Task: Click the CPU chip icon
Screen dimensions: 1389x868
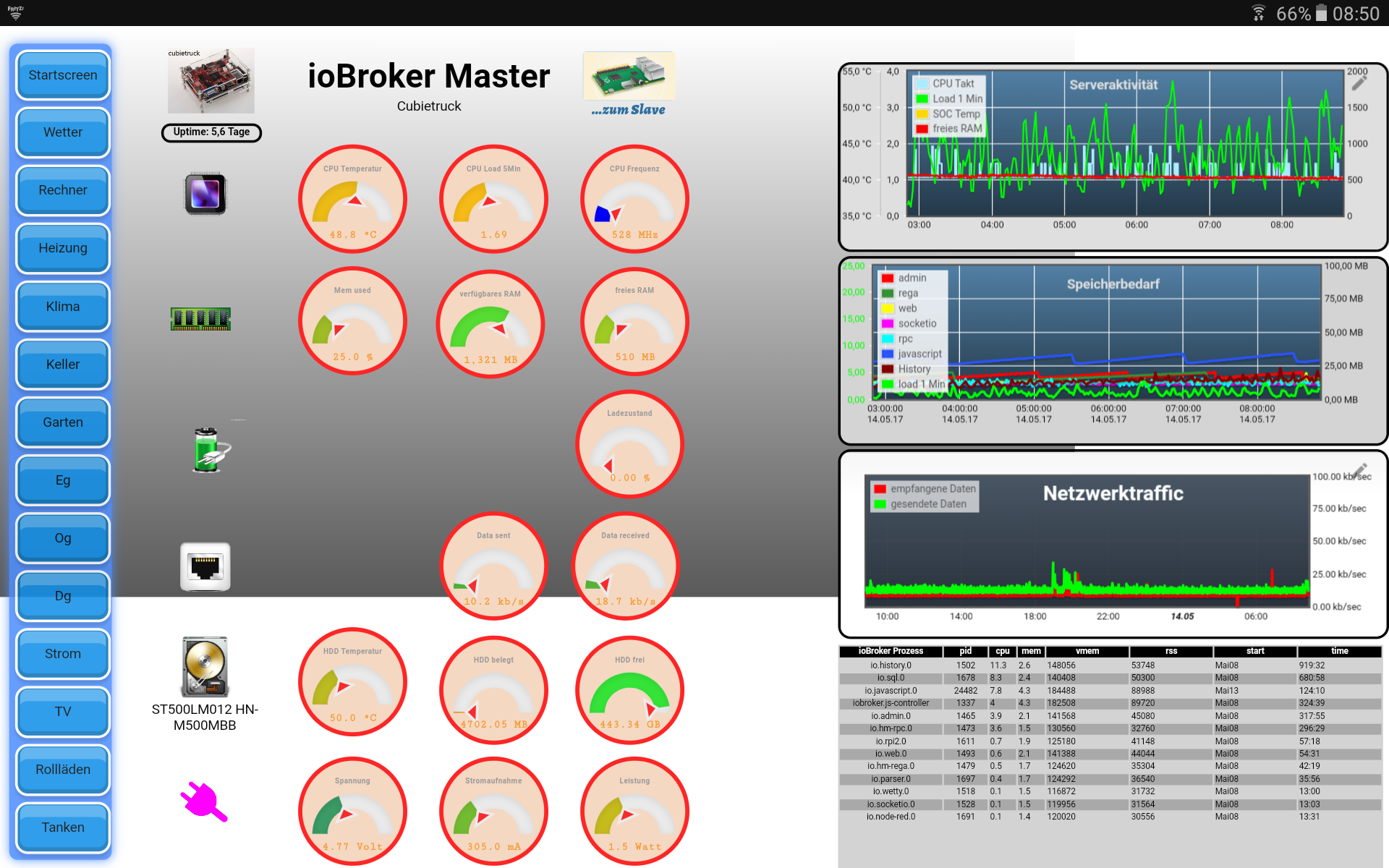Action: coord(205,194)
